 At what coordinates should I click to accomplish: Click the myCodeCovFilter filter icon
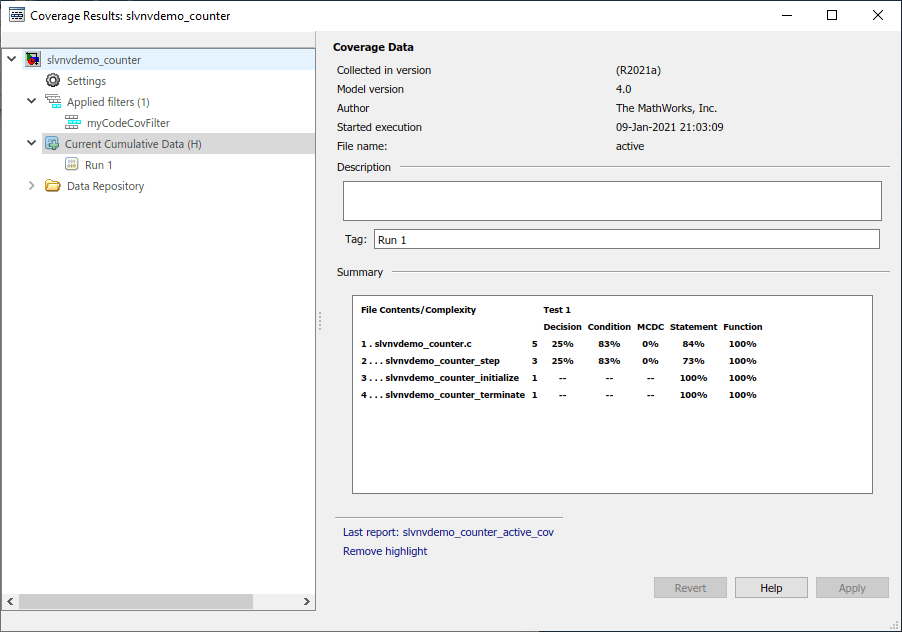click(x=73, y=123)
